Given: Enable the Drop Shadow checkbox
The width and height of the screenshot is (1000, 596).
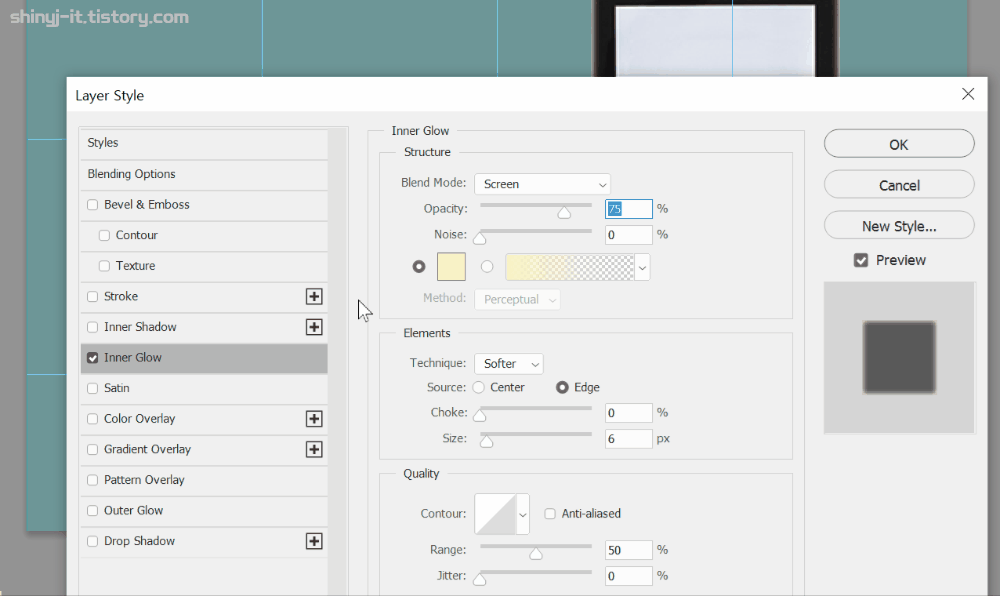Looking at the screenshot, I should pyautogui.click(x=92, y=541).
